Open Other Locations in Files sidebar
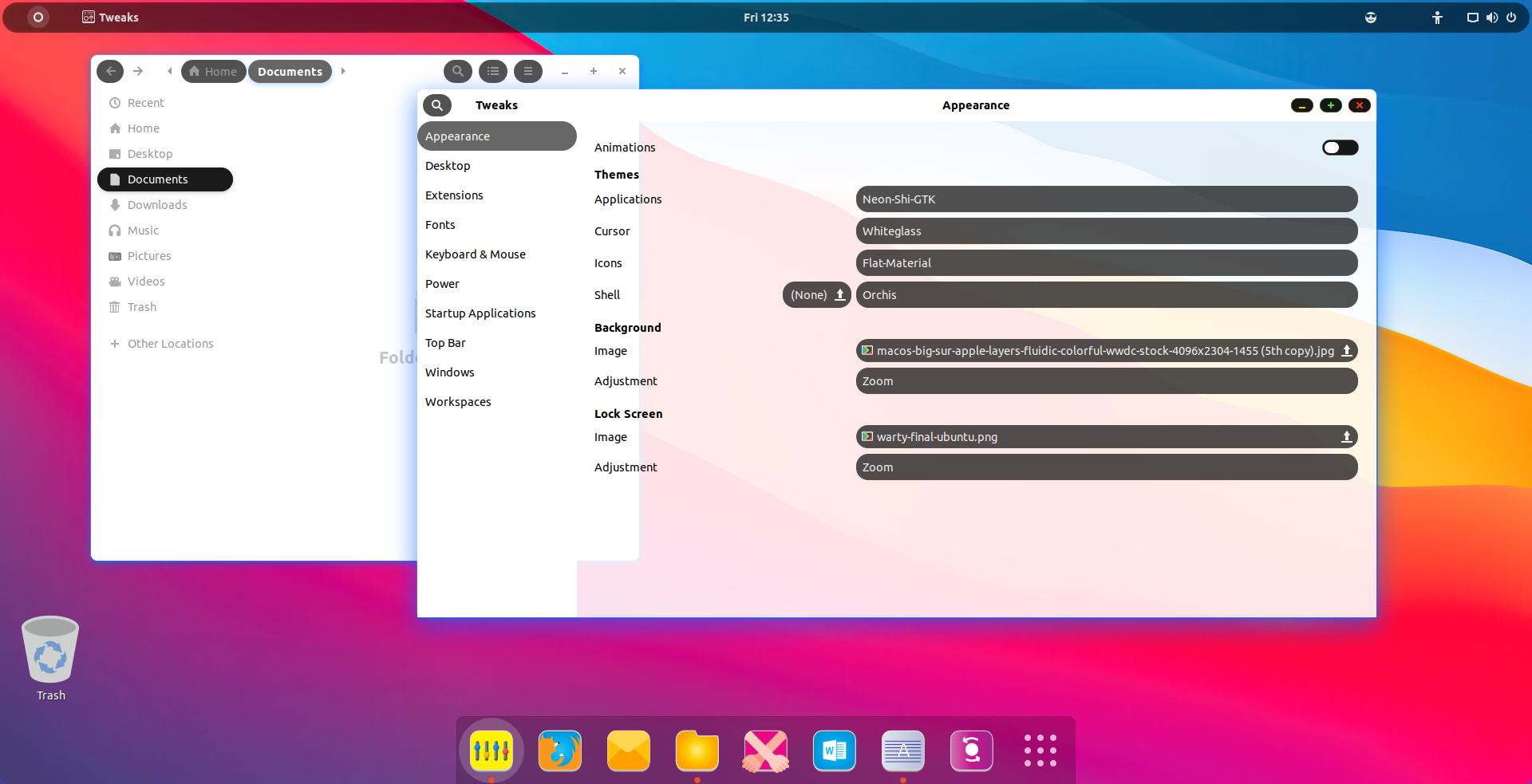 (x=165, y=344)
